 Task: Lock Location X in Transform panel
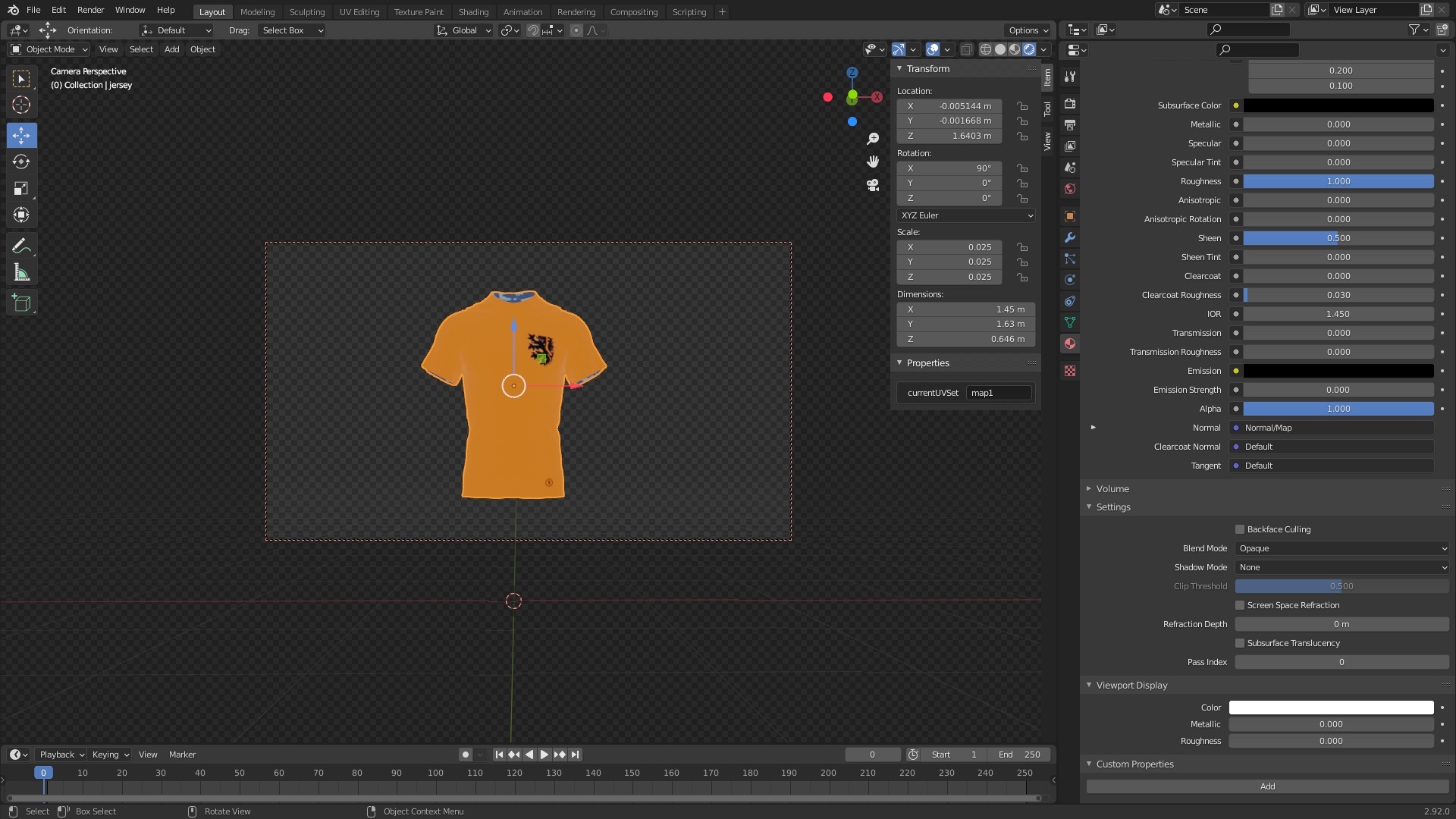(1022, 106)
